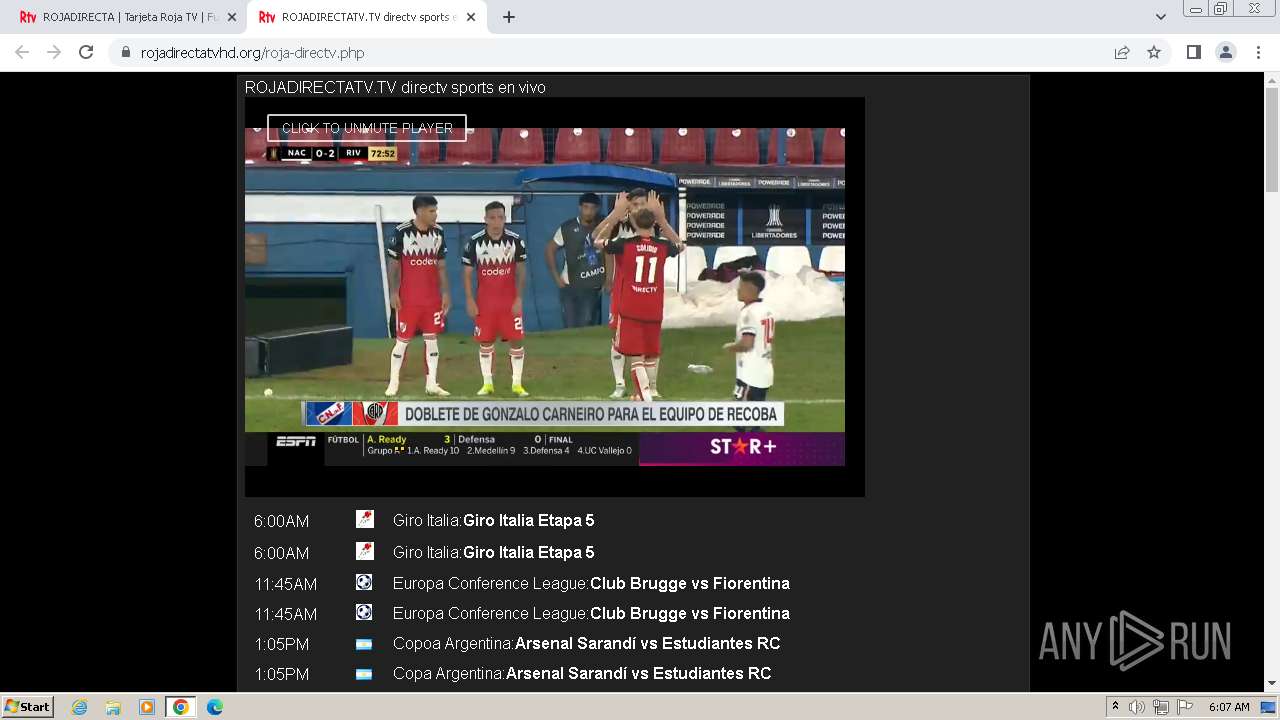Click the ROJADIRECTATV.TV directv sports en vivo heading
1280x720 pixels.
pos(395,88)
